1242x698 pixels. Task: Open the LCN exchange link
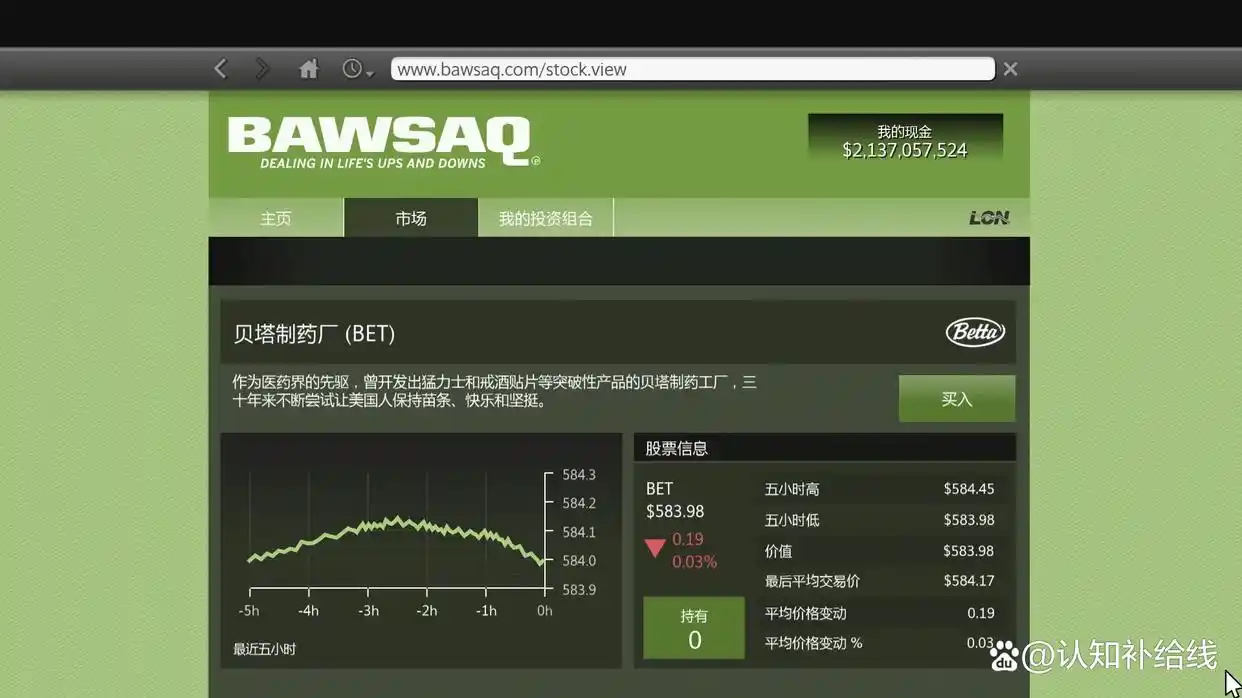pos(988,216)
